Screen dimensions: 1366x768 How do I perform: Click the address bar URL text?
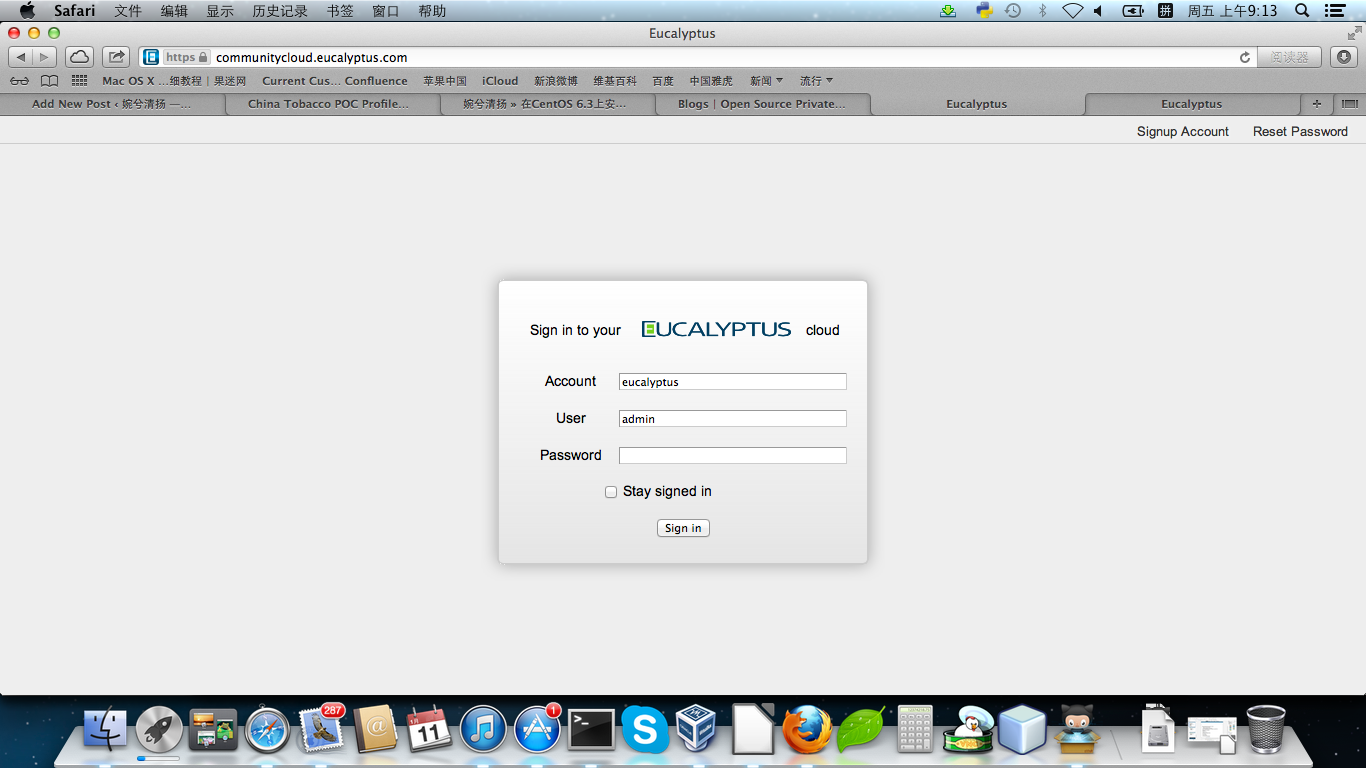pyautogui.click(x=311, y=57)
